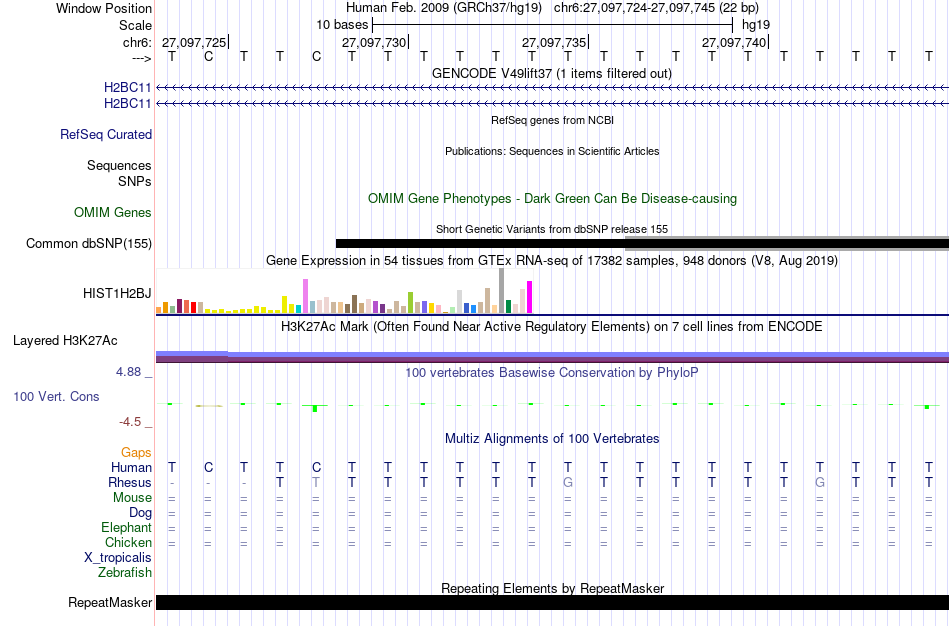Open '100 vertebrates Basewise Conservation by PhyloP' title
This screenshot has height=626, width=950.
click(x=551, y=373)
